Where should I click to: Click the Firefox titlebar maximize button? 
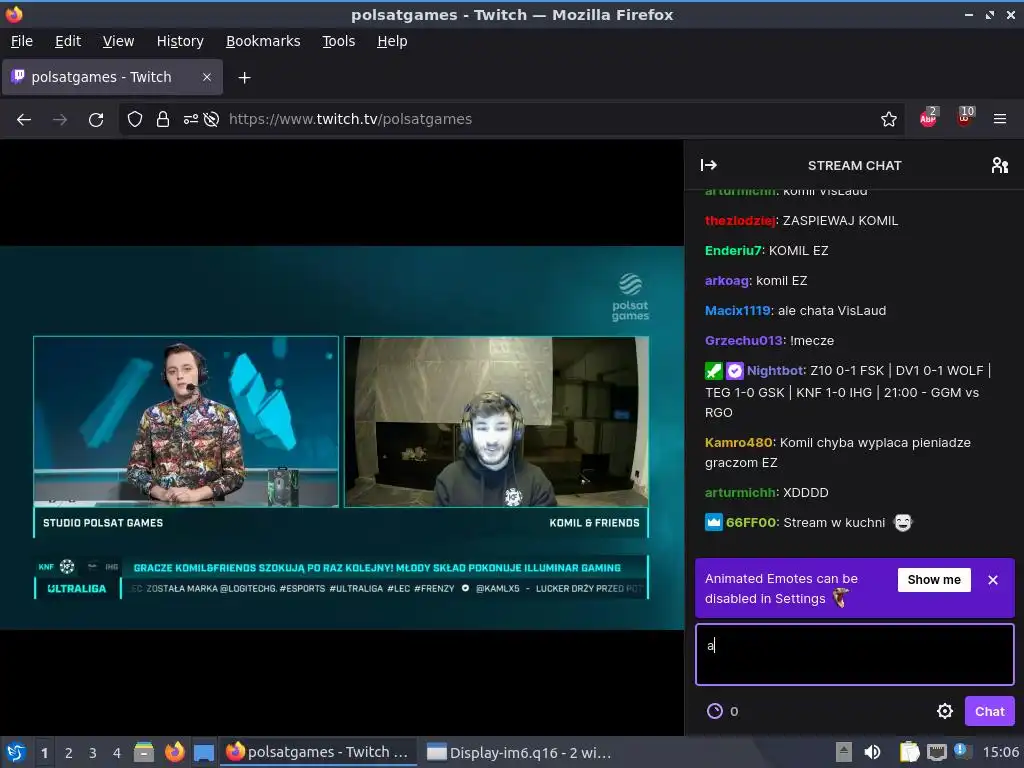pyautogui.click(x=990, y=14)
